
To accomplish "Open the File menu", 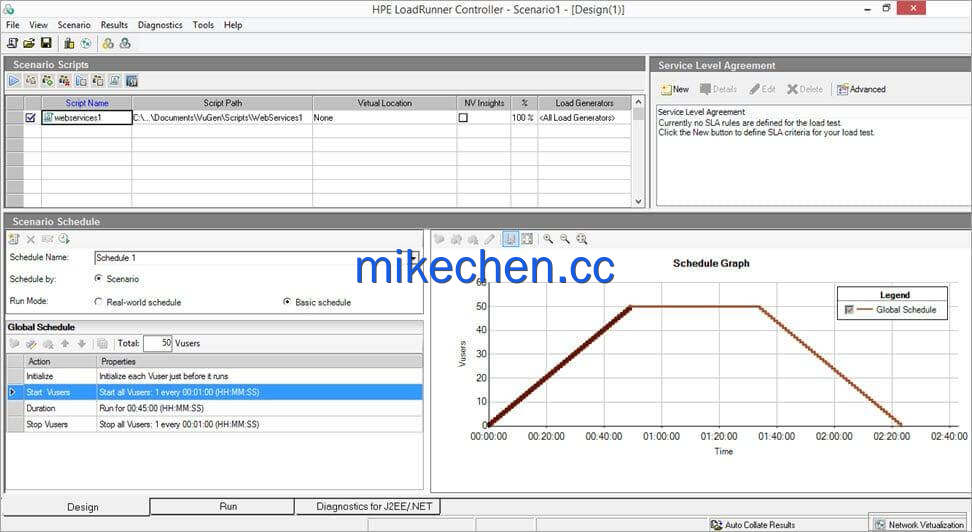I will coord(12,25).
